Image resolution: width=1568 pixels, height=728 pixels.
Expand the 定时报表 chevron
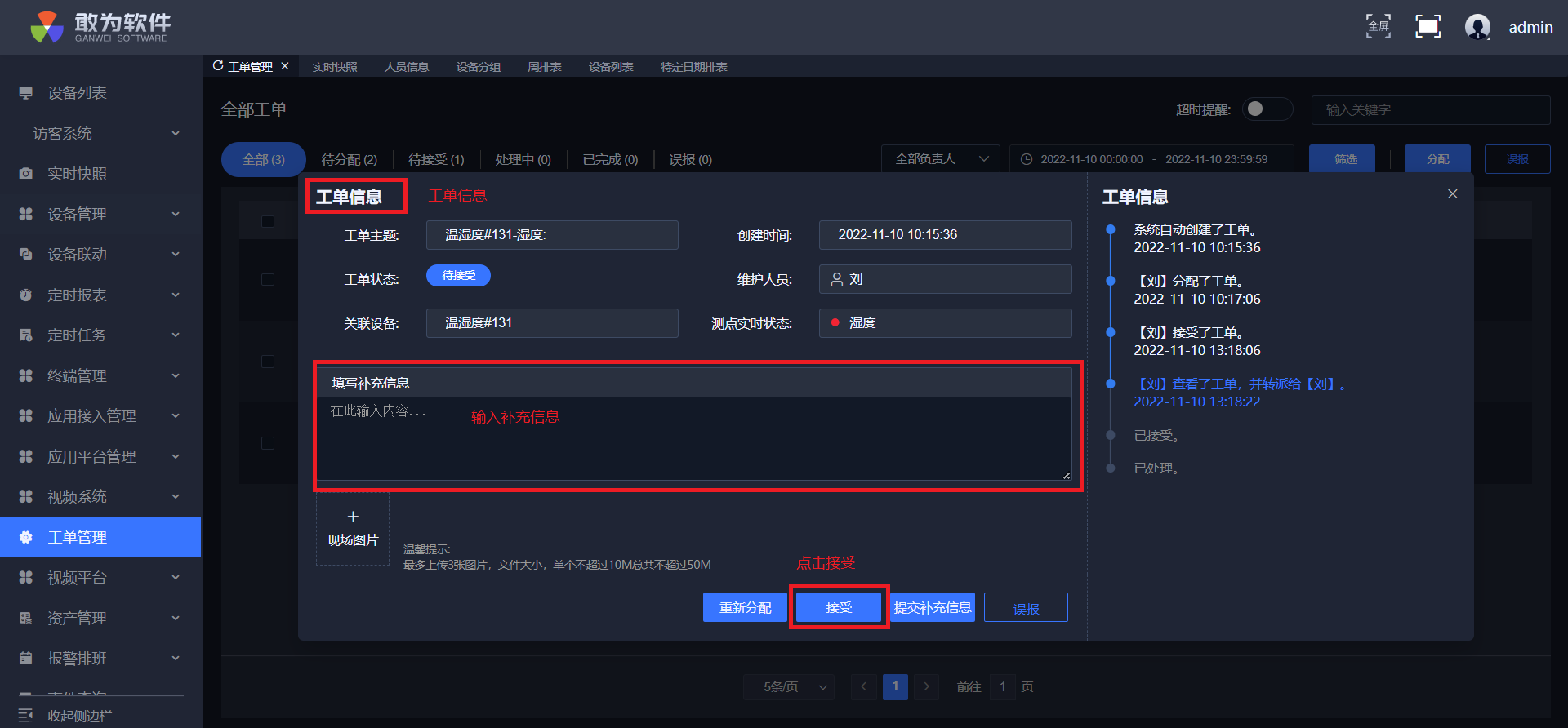point(176,295)
